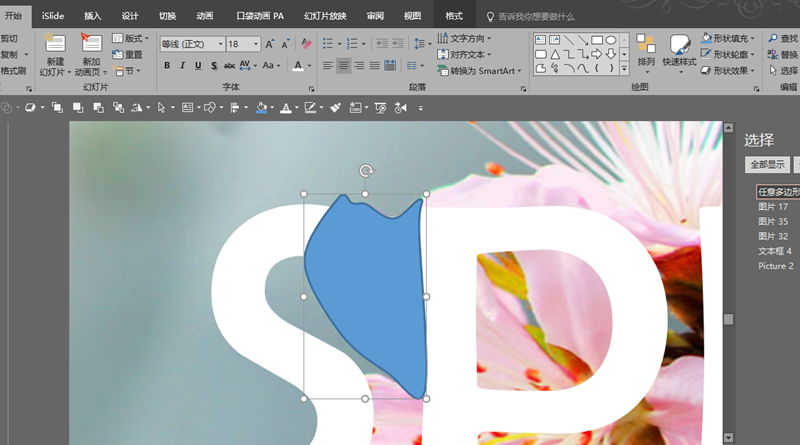Open the 设计 design tab
The height and width of the screenshot is (445, 800).
click(x=130, y=16)
